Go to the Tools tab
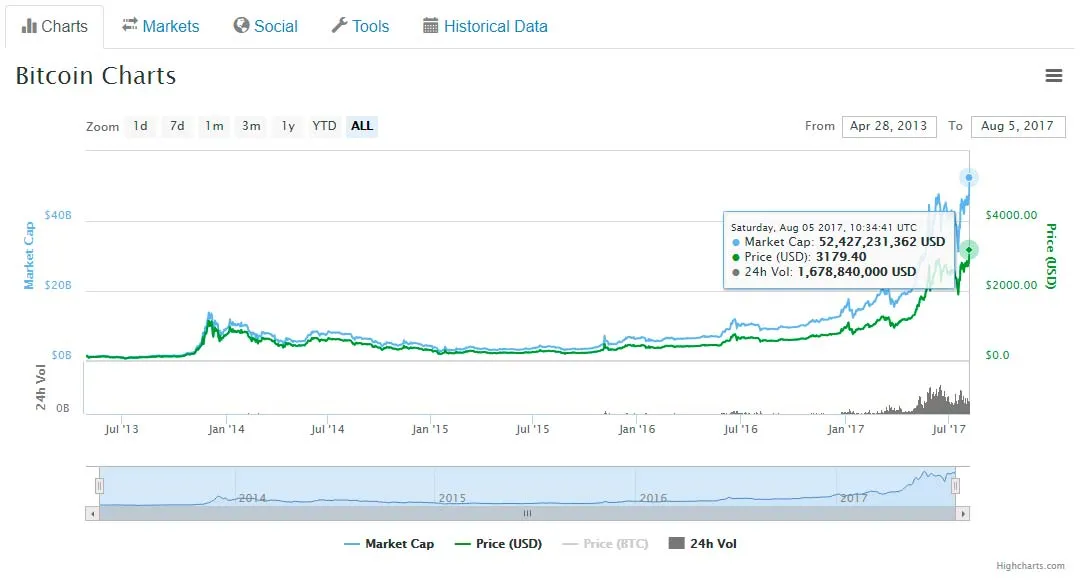1081x583 pixels. [x=361, y=26]
